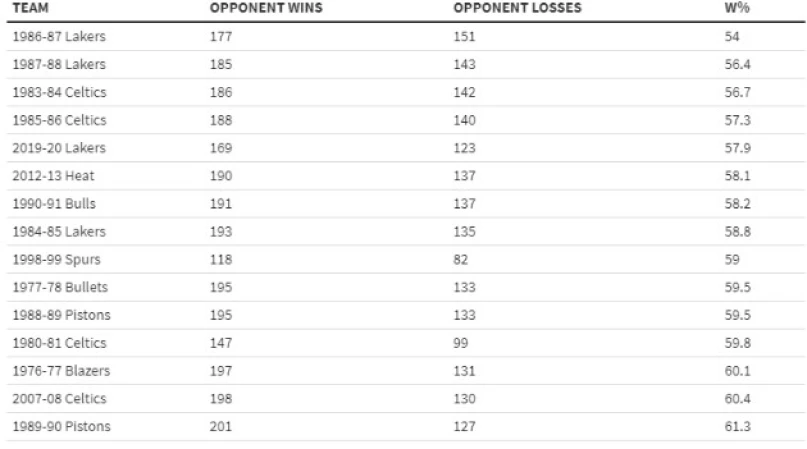Click the OPPONENT LOSSES column header
The height and width of the screenshot is (449, 807).
point(517,8)
